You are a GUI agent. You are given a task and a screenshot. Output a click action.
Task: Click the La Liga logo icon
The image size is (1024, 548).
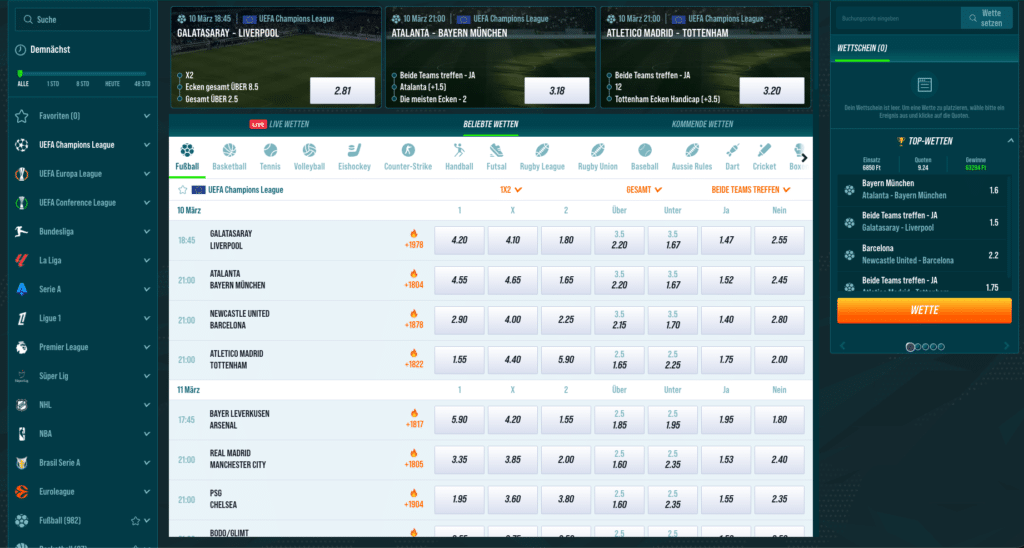[x=22, y=261]
